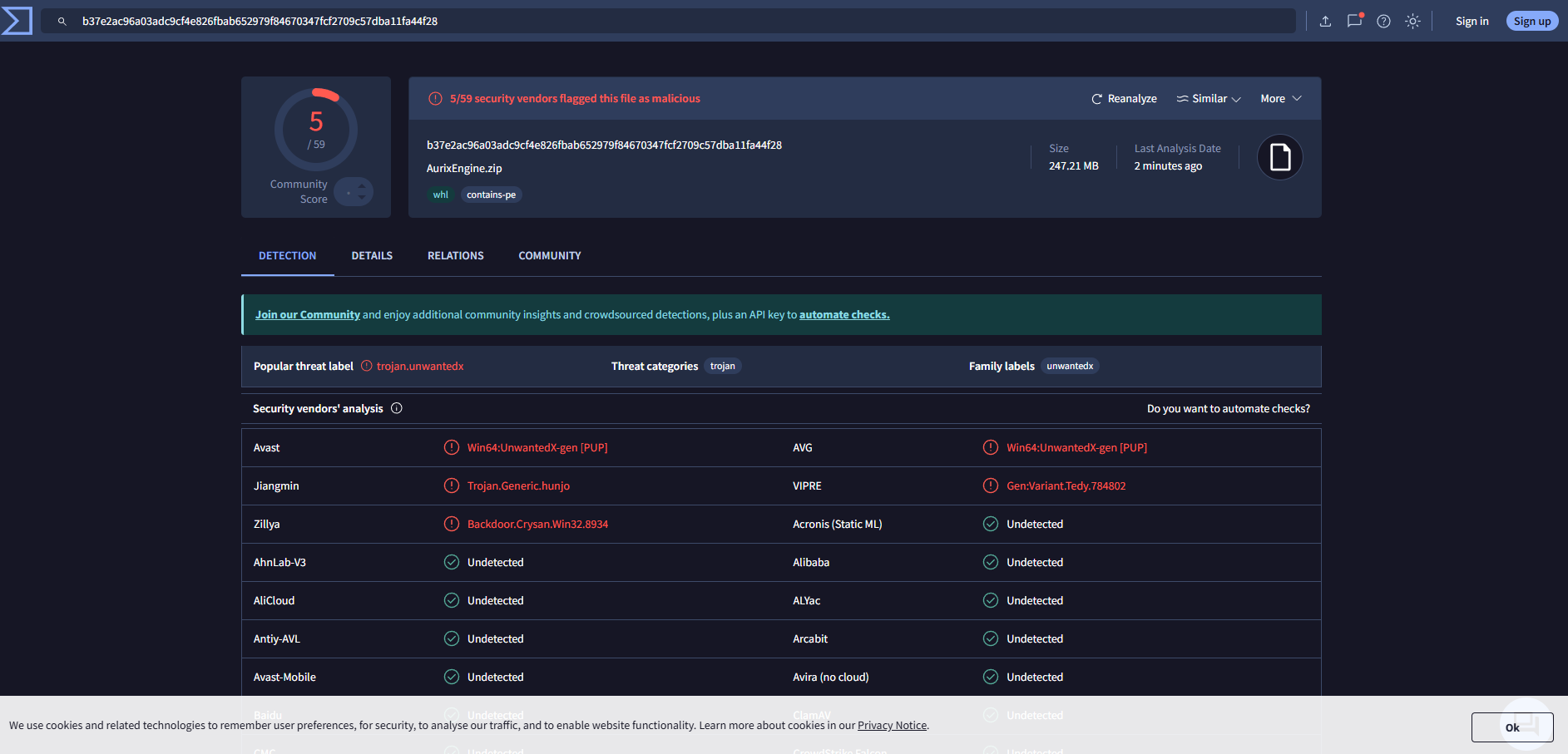This screenshot has width=1568, height=754.
Task: Click the Gen:Variant.Tedy.784802 detection text
Action: tap(1066, 485)
